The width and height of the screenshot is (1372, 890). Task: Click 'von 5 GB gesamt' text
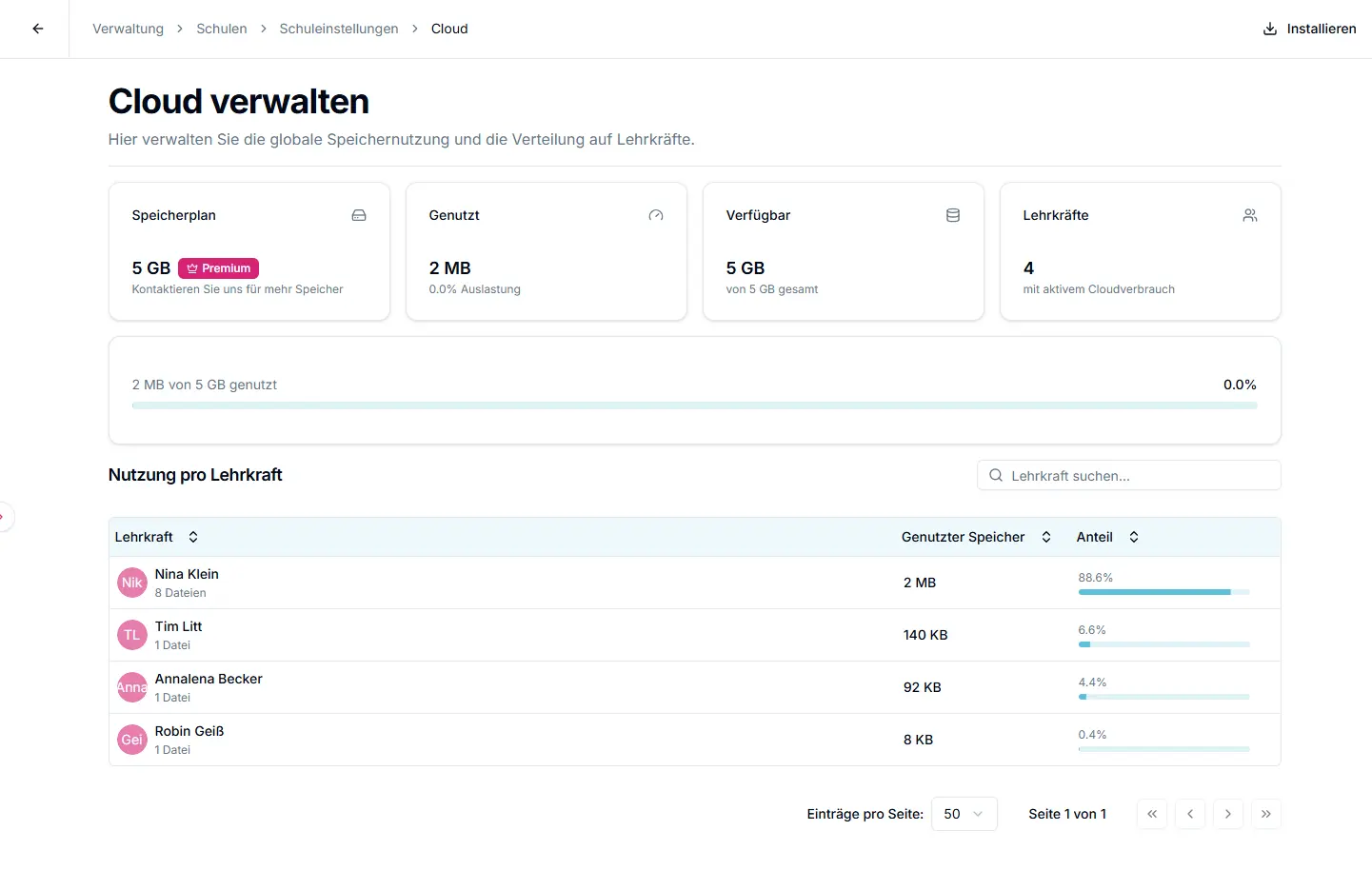(x=772, y=289)
